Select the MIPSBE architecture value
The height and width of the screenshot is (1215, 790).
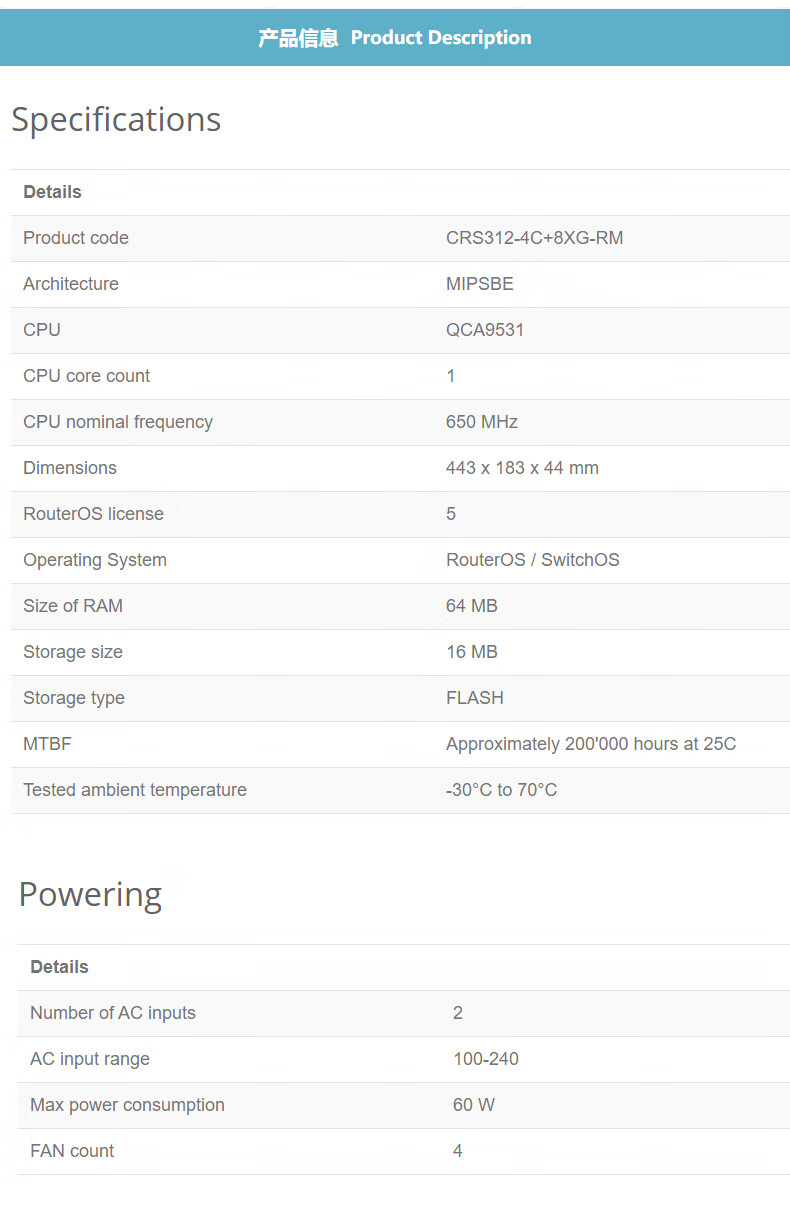point(479,284)
